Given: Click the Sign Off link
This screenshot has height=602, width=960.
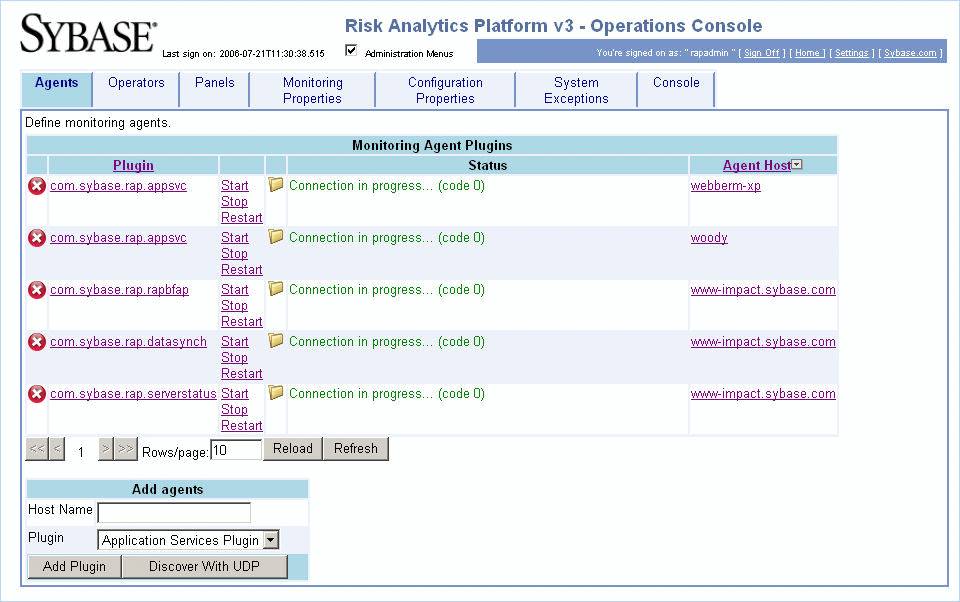Looking at the screenshot, I should (x=762, y=53).
